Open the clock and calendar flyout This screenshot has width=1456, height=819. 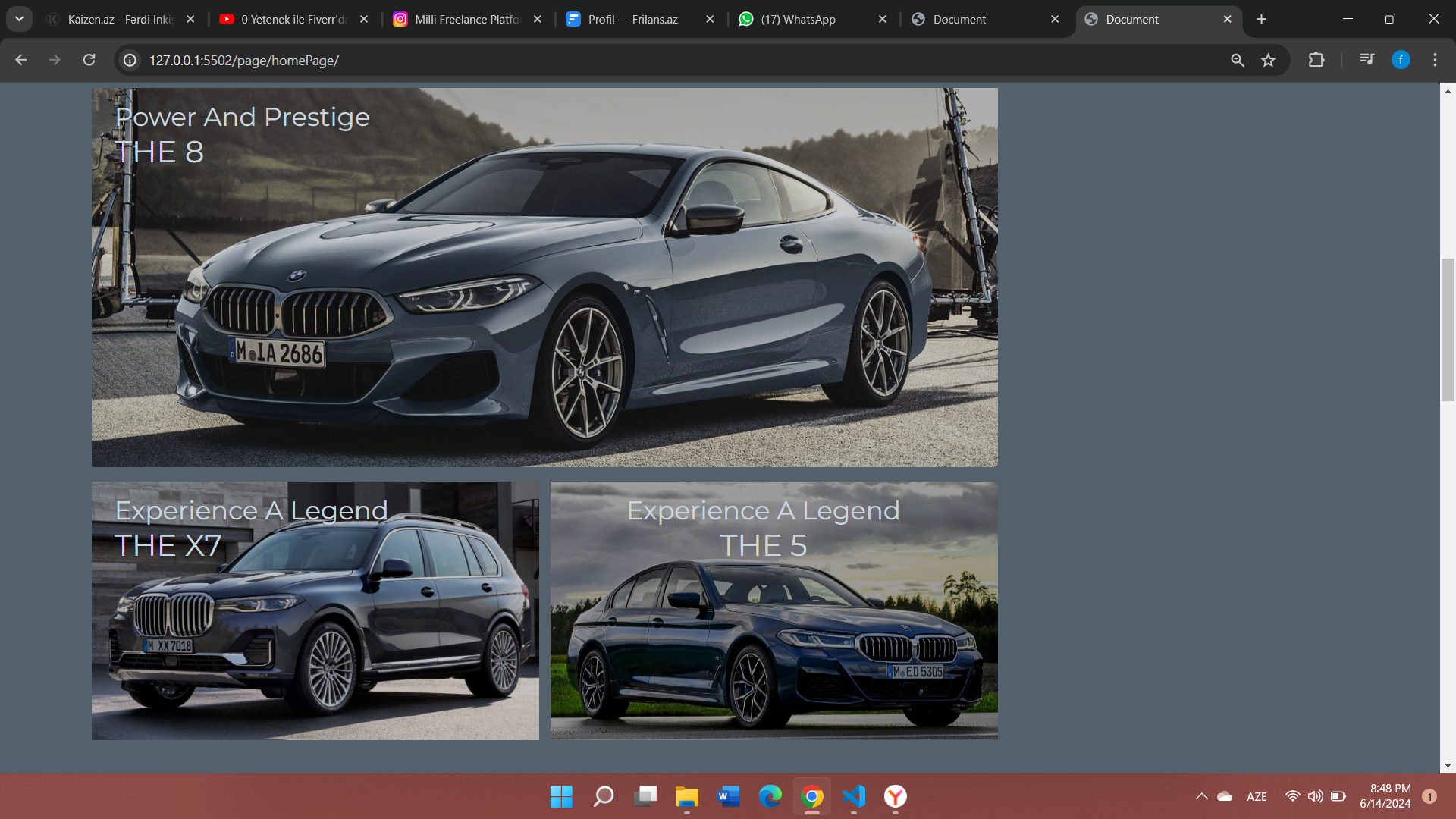pos(1385,796)
